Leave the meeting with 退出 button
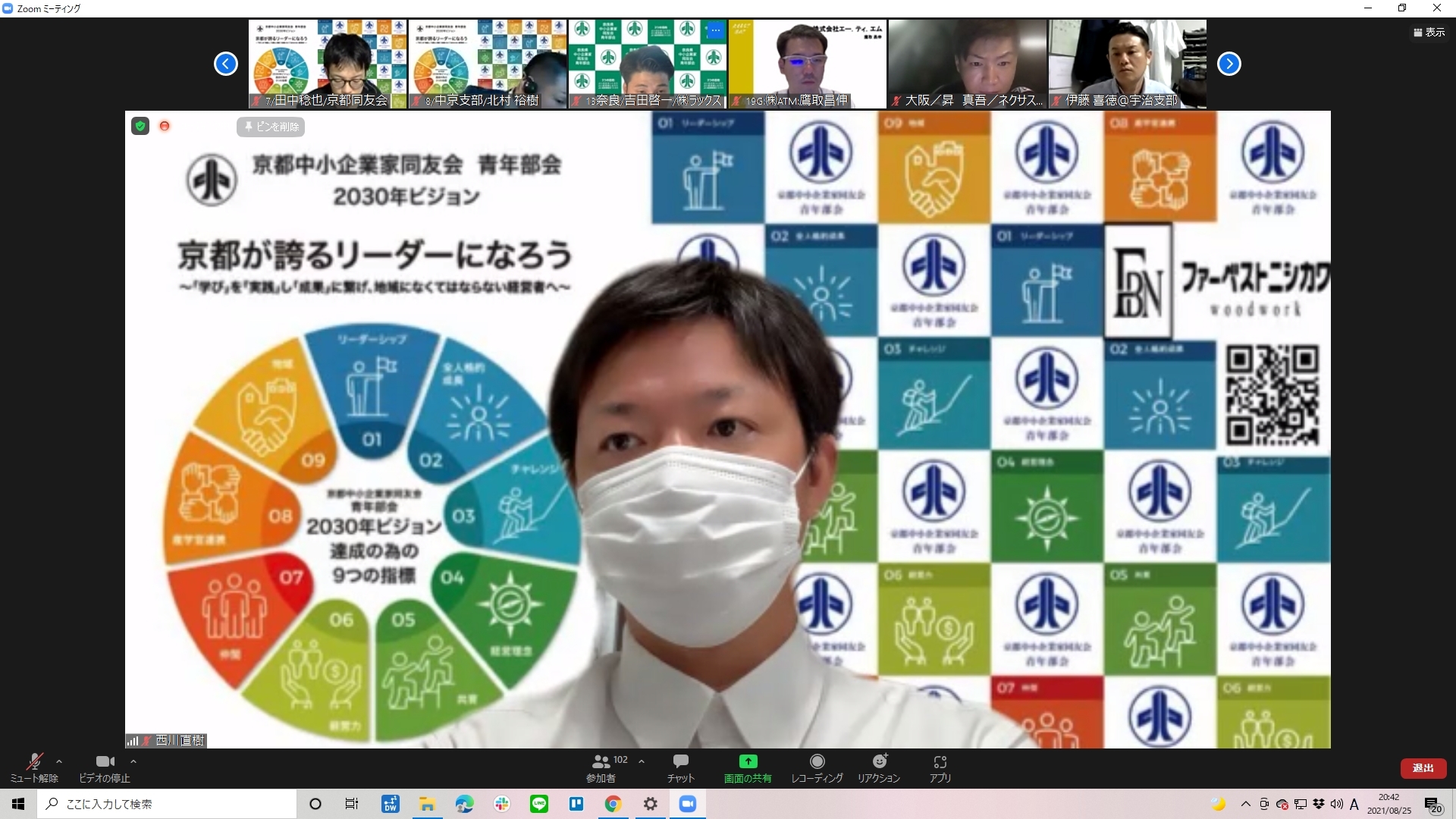 click(x=1423, y=768)
